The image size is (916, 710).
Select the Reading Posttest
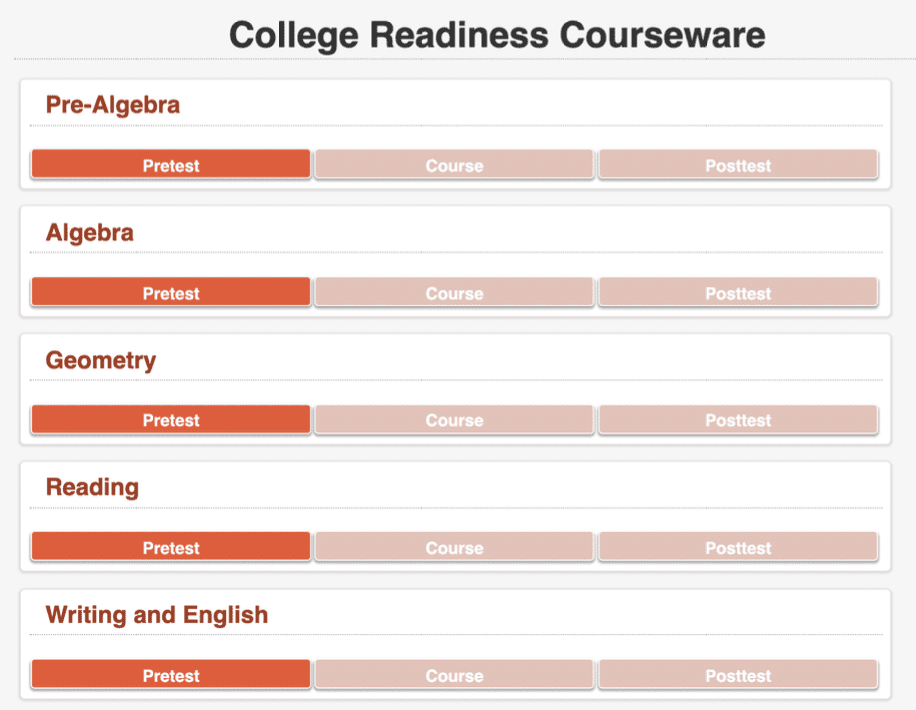[738, 548]
